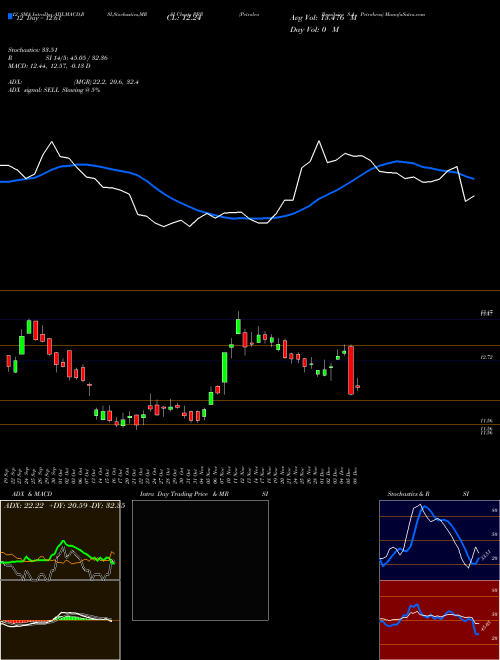Click the blue 12 Day SMA legend square
Screen dimensions: 500x660
point(10,17)
